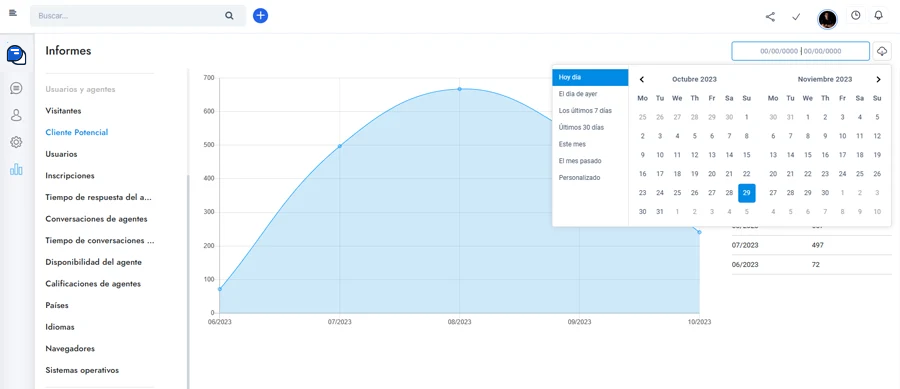This screenshot has height=389, width=900.
Task: Download report with cloud icon
Action: click(882, 51)
